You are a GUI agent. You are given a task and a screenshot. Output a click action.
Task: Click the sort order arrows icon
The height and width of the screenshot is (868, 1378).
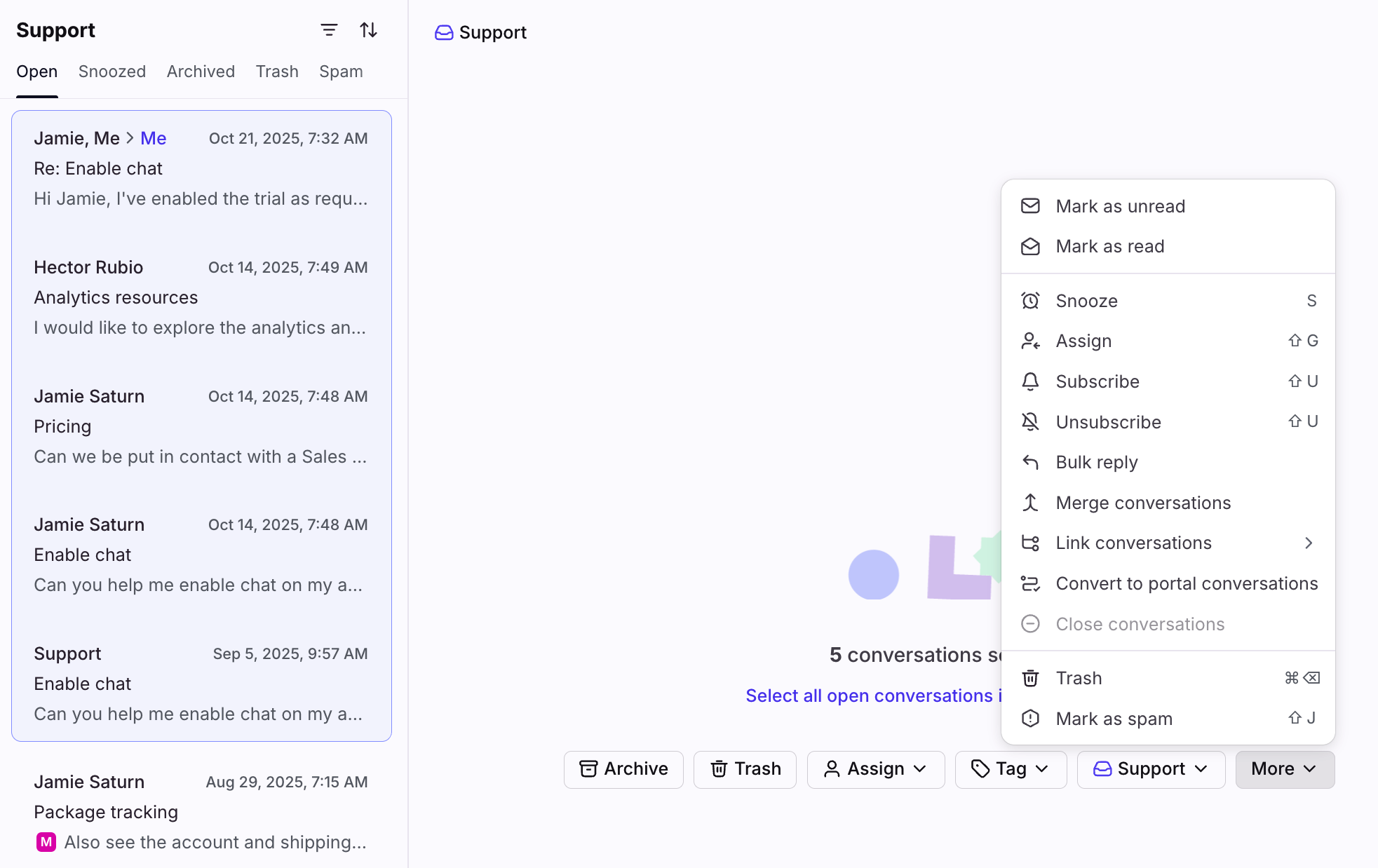coord(368,30)
